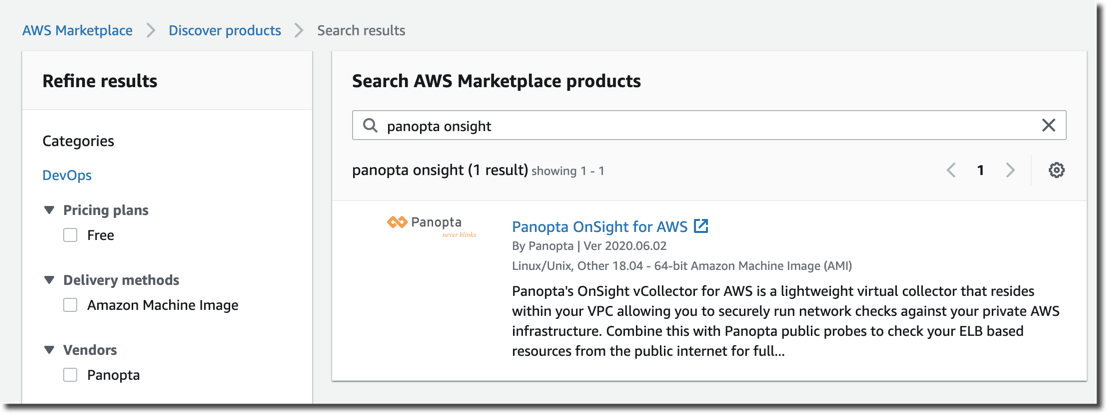Enable the Free pricing plan checkbox
Viewport: 1107px width, 414px height.
click(x=70, y=235)
